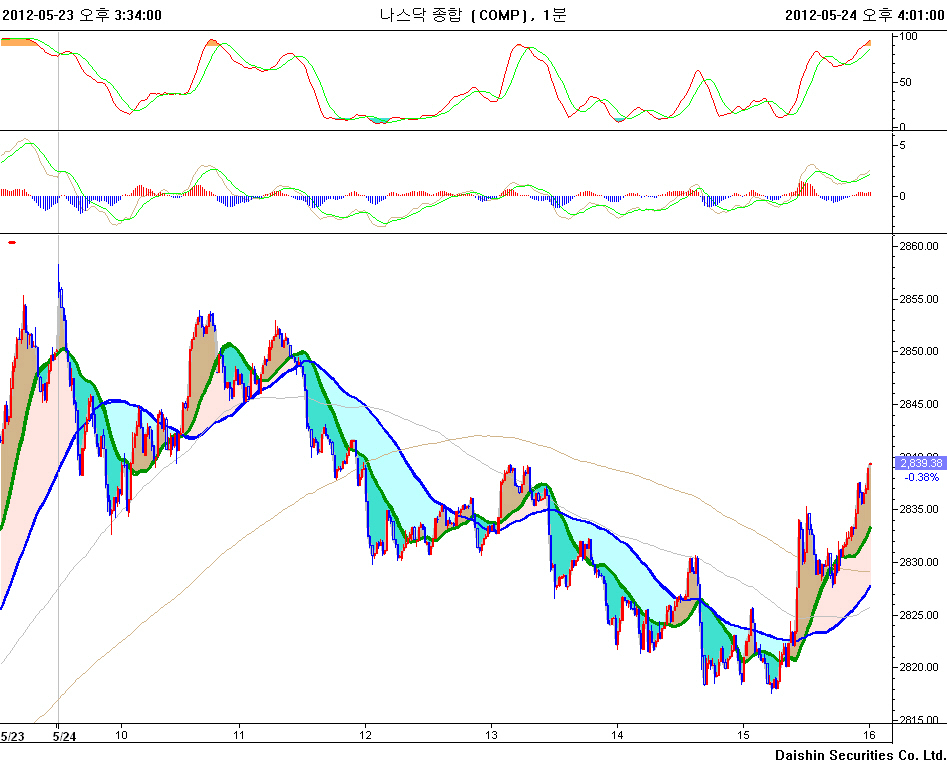Click the orange overbought area at stochastic panel's left edge
This screenshot has width=947, height=767.
[x=18, y=42]
